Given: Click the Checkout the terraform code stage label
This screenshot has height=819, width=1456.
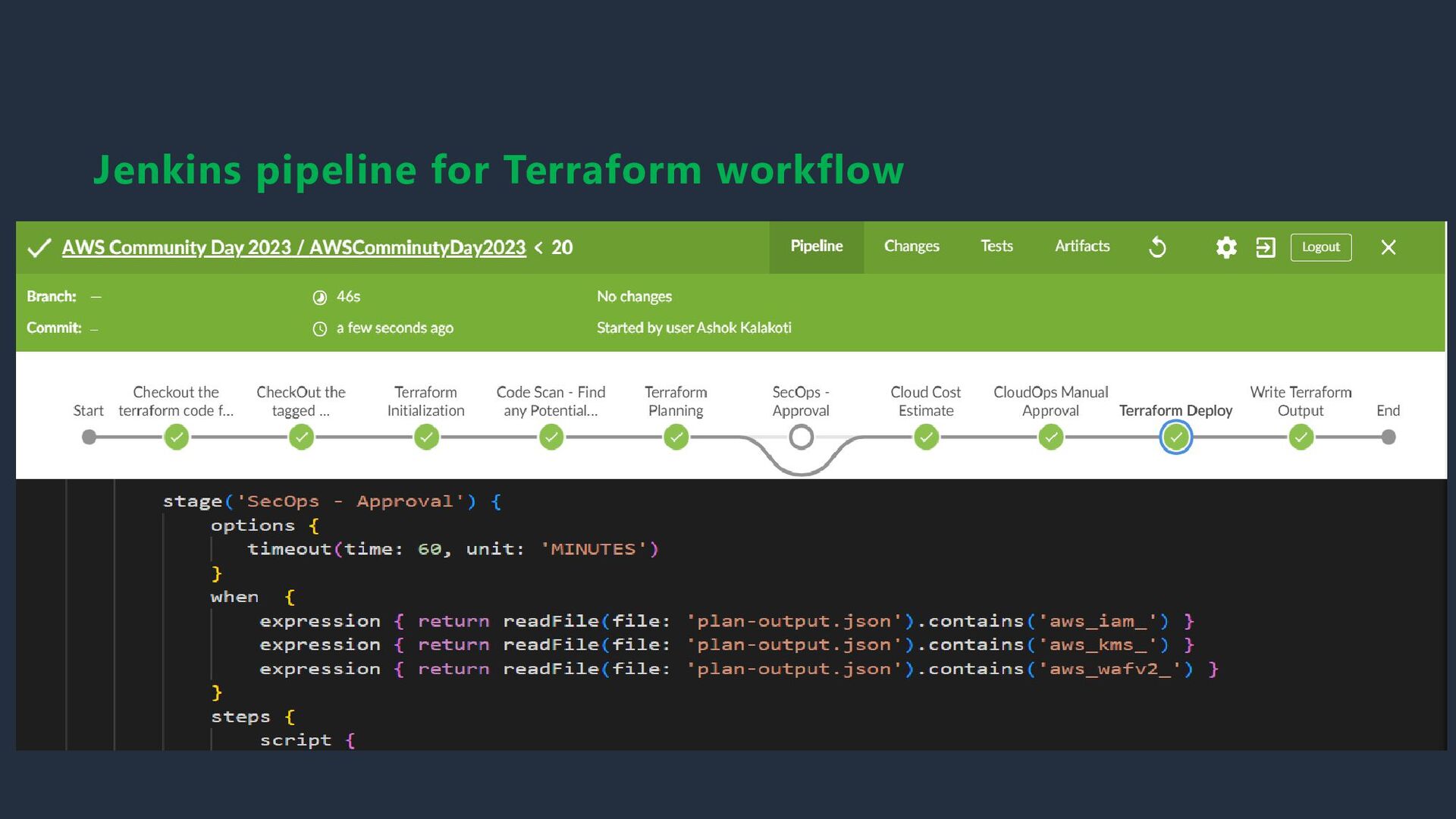Looking at the screenshot, I should pos(176,401).
